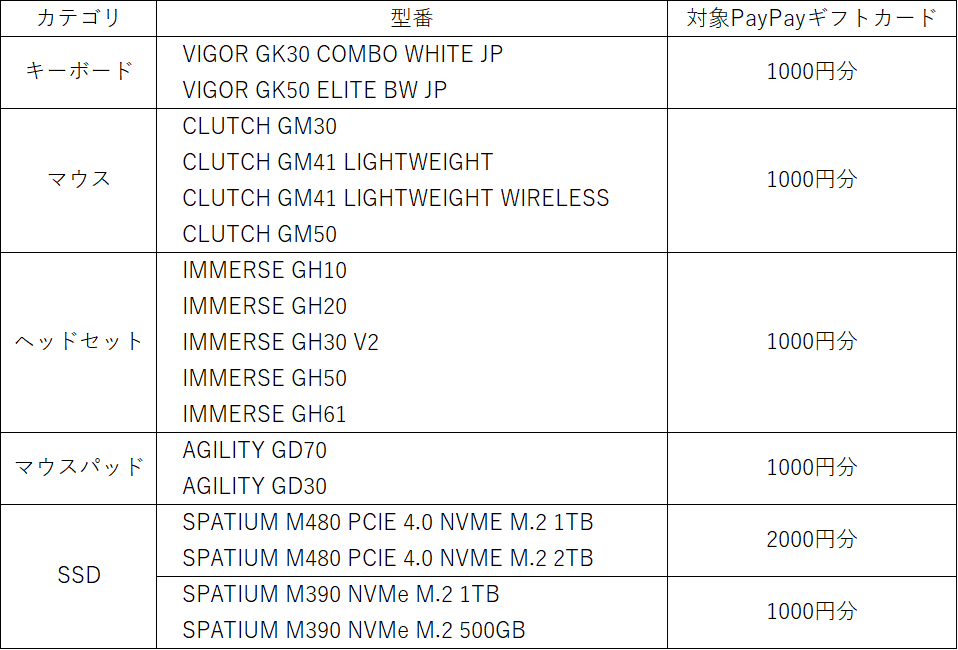The width and height of the screenshot is (958, 650).
Task: Click the マウスパッド category cell
Action: point(79,468)
